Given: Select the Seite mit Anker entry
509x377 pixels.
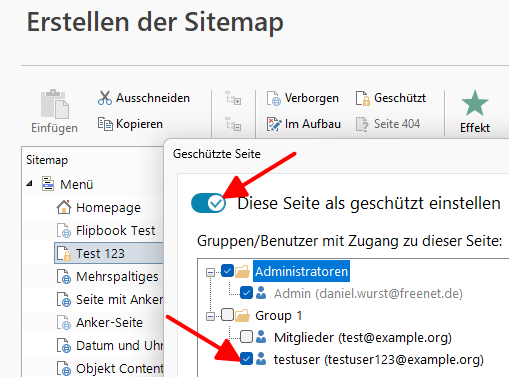Looking at the screenshot, I should pos(120,300).
